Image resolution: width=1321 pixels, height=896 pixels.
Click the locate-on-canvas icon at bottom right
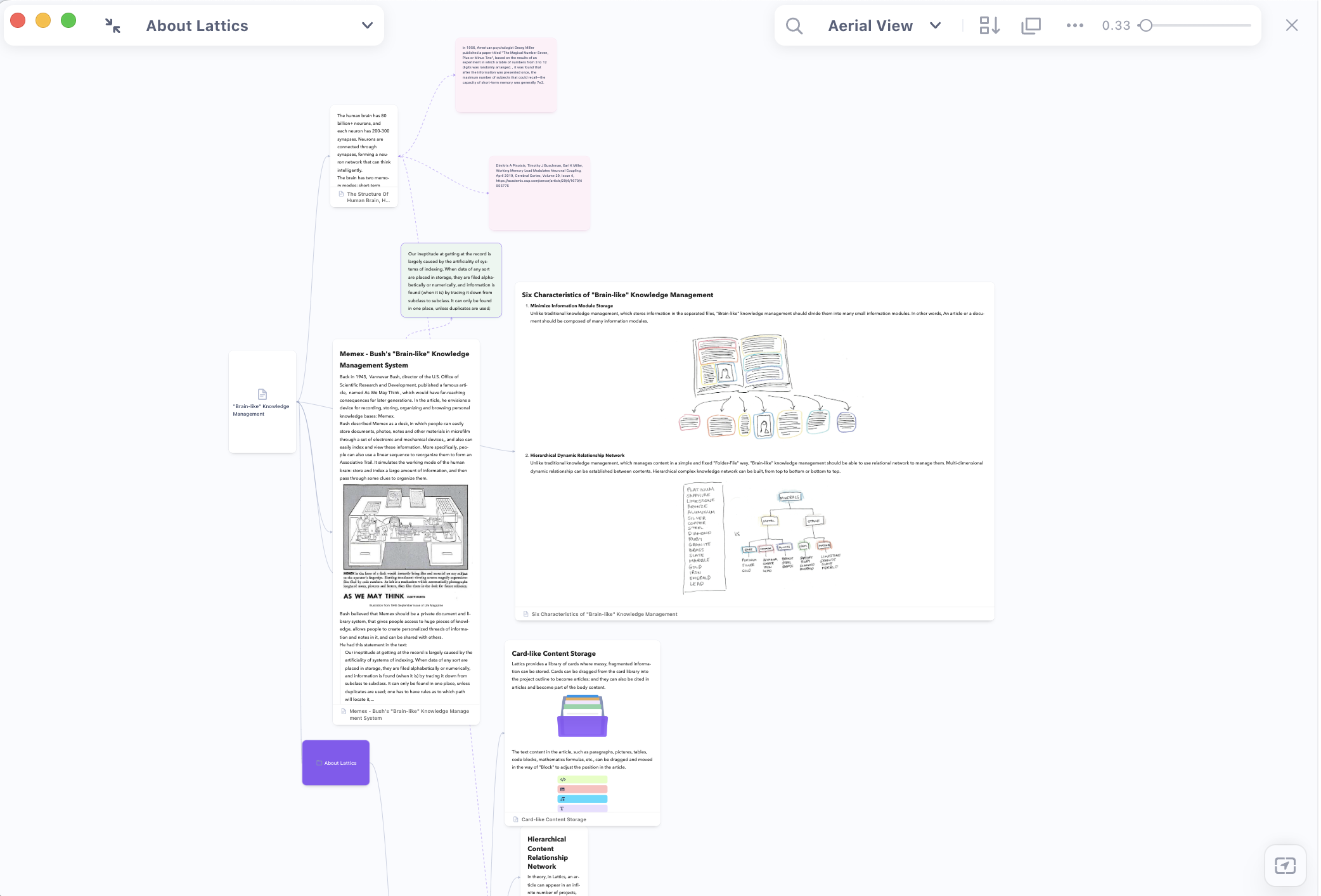pos(1285,865)
